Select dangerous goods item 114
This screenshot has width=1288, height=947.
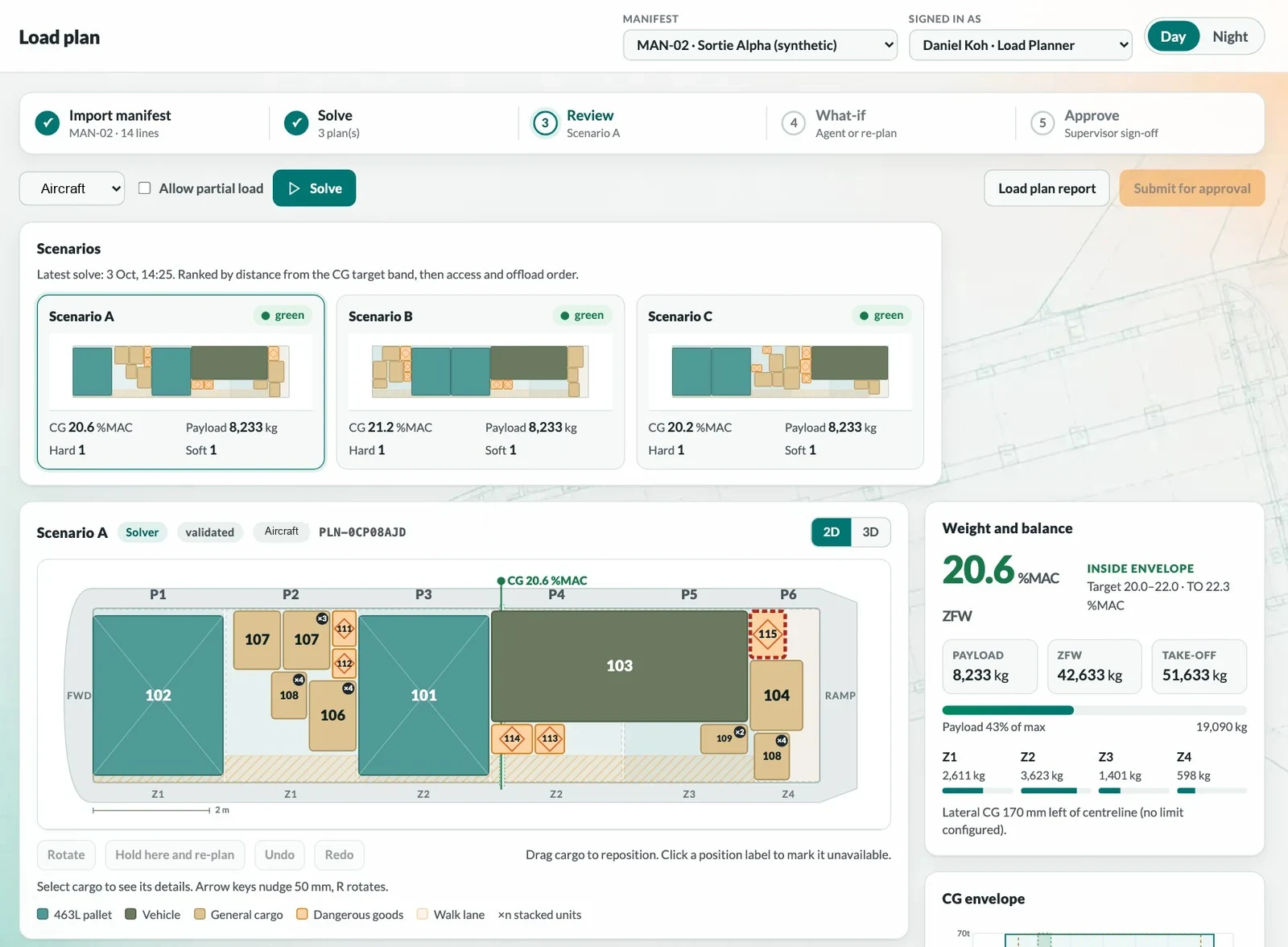click(512, 738)
